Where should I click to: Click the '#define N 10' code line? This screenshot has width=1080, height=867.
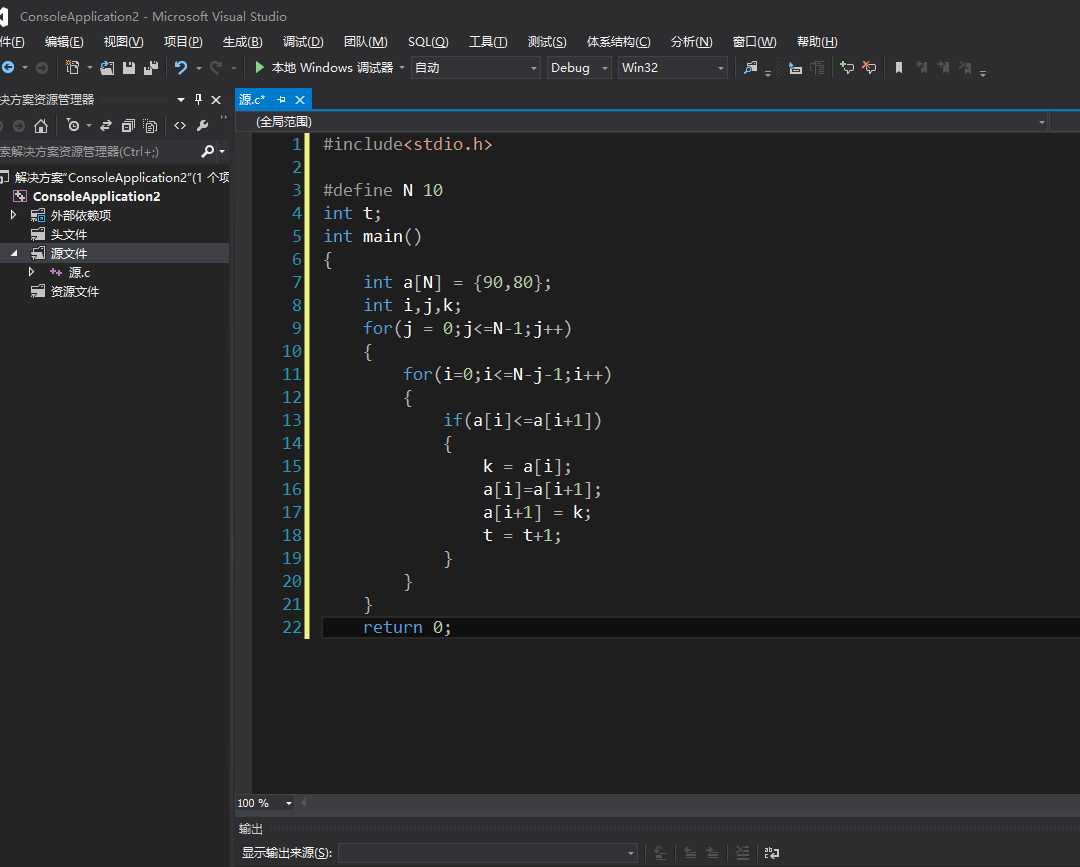(383, 190)
